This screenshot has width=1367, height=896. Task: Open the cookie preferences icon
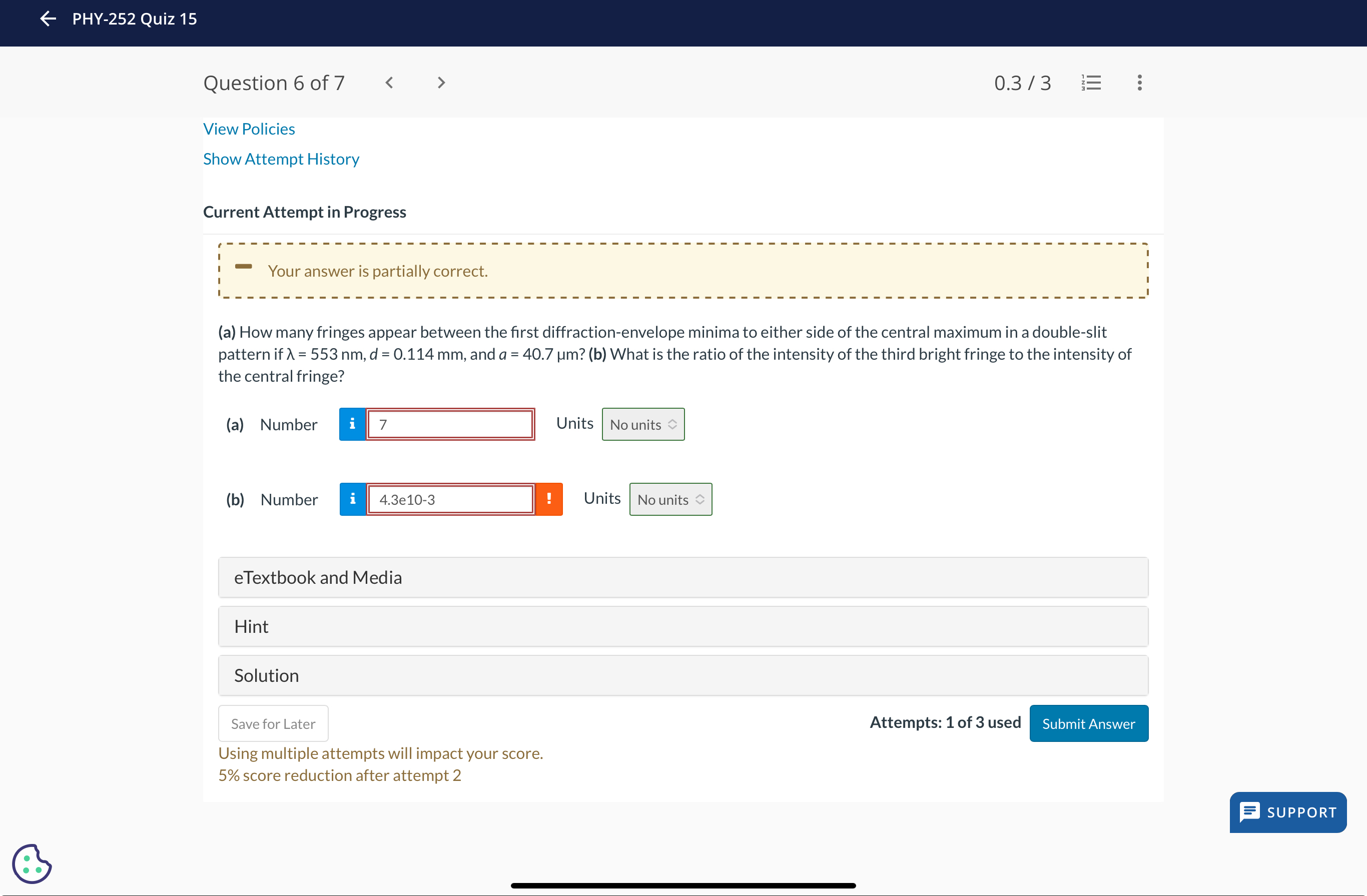(x=32, y=863)
